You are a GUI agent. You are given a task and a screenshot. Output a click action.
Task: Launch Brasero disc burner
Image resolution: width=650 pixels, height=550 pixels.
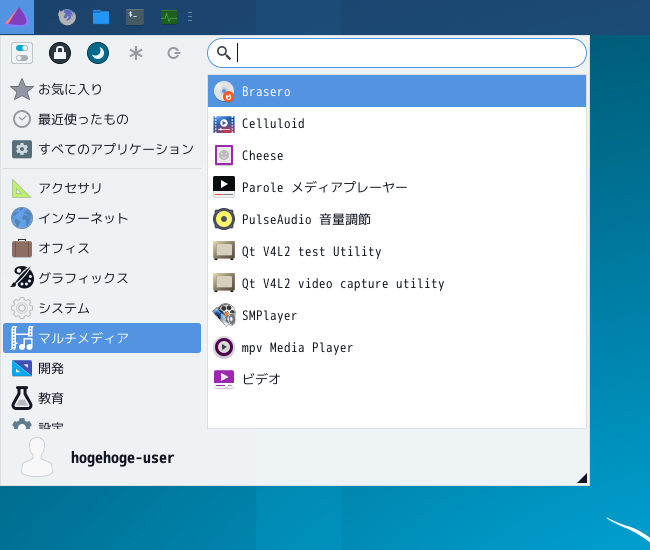click(x=397, y=91)
